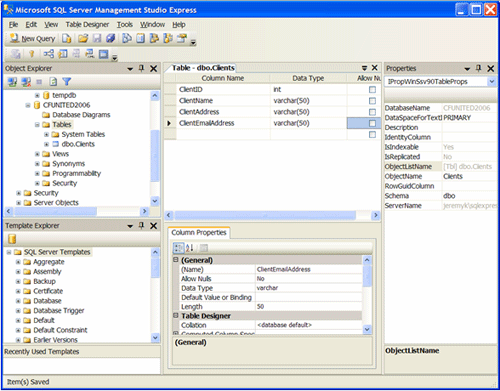Screen dimensions: 500x391
Task: Close the Object Explorer panel
Action: 153,68
